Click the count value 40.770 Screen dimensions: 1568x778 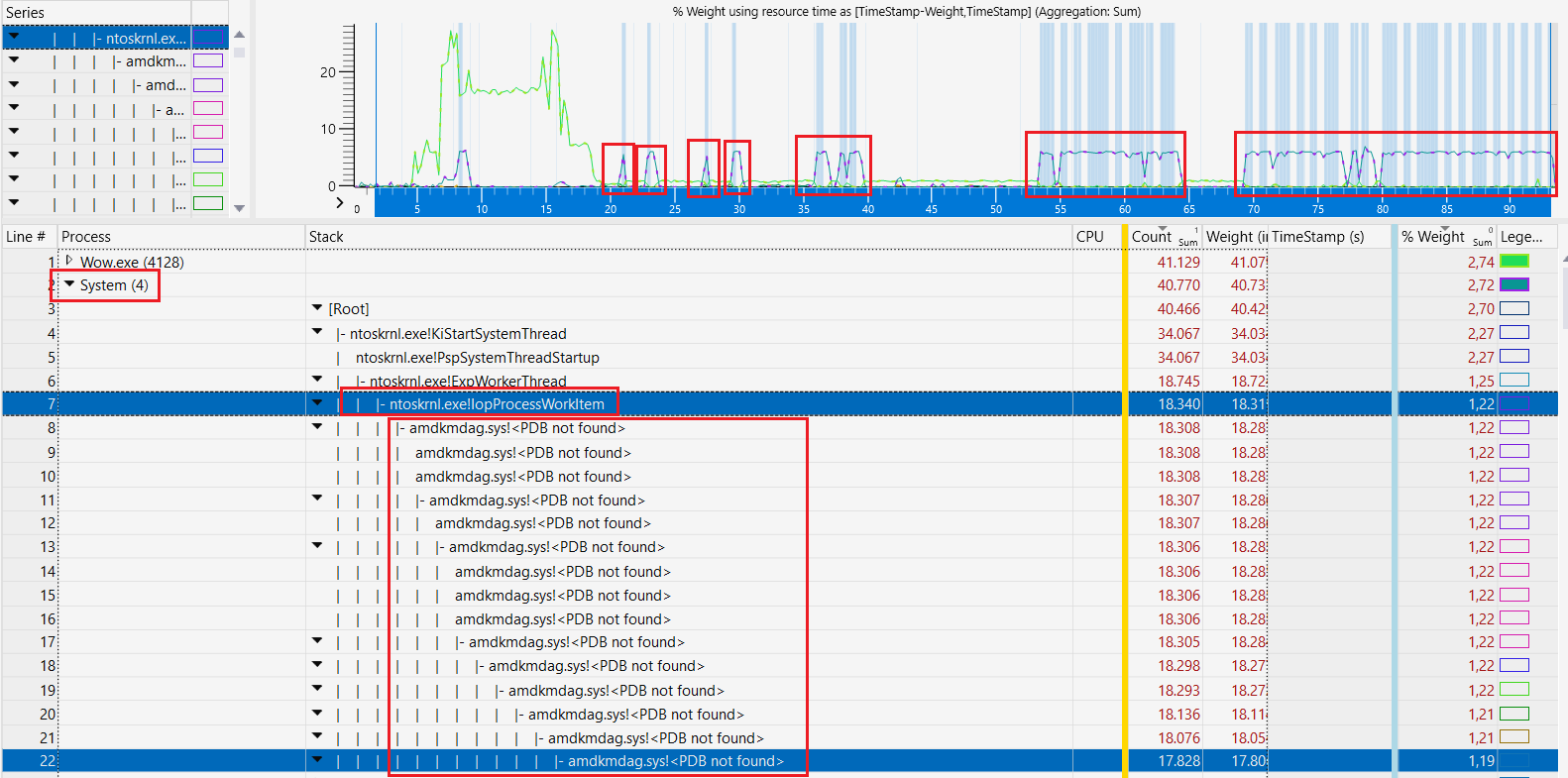1178,285
